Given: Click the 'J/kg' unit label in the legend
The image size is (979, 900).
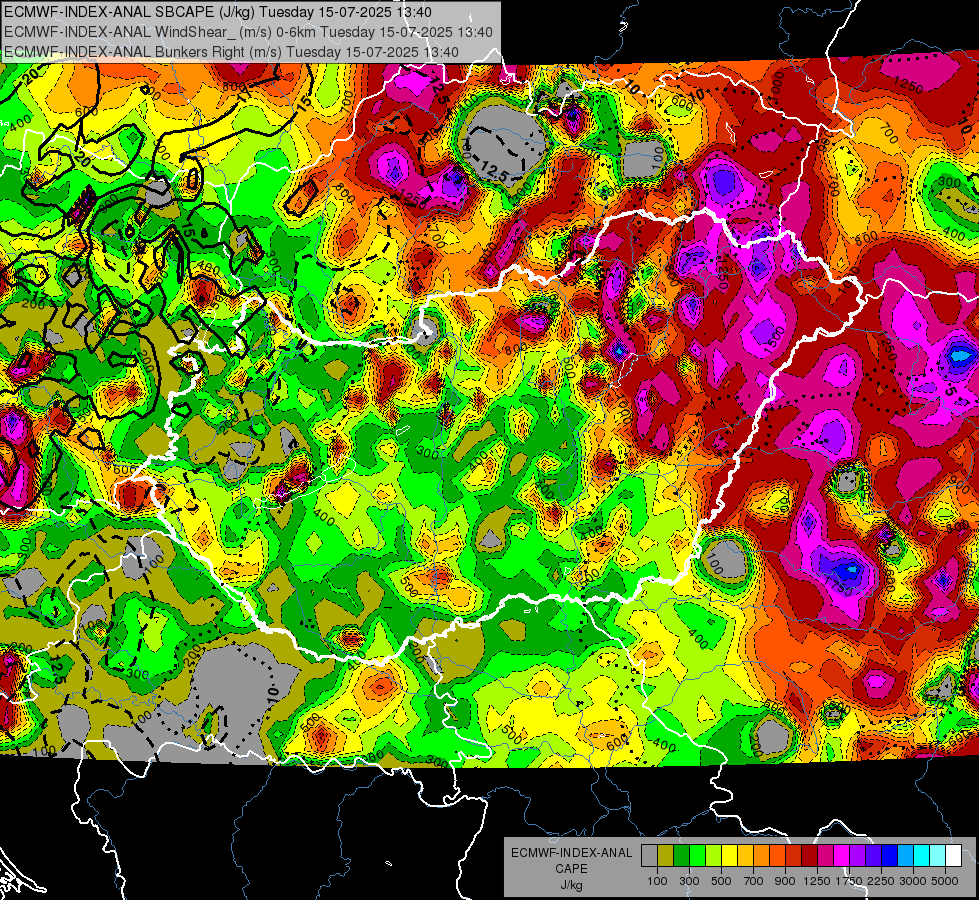Looking at the screenshot, I should pos(571,885).
